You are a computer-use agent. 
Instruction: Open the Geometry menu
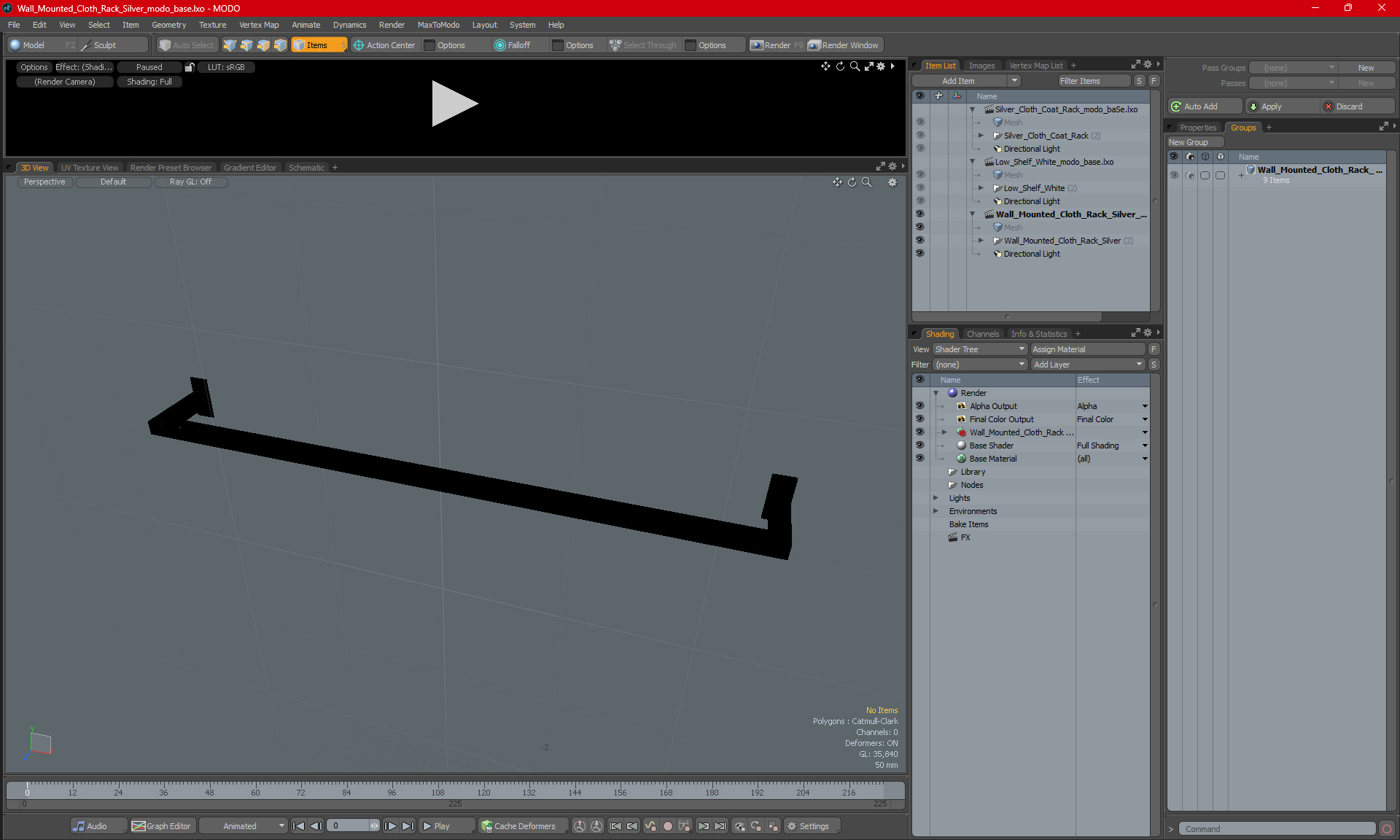[x=168, y=25]
